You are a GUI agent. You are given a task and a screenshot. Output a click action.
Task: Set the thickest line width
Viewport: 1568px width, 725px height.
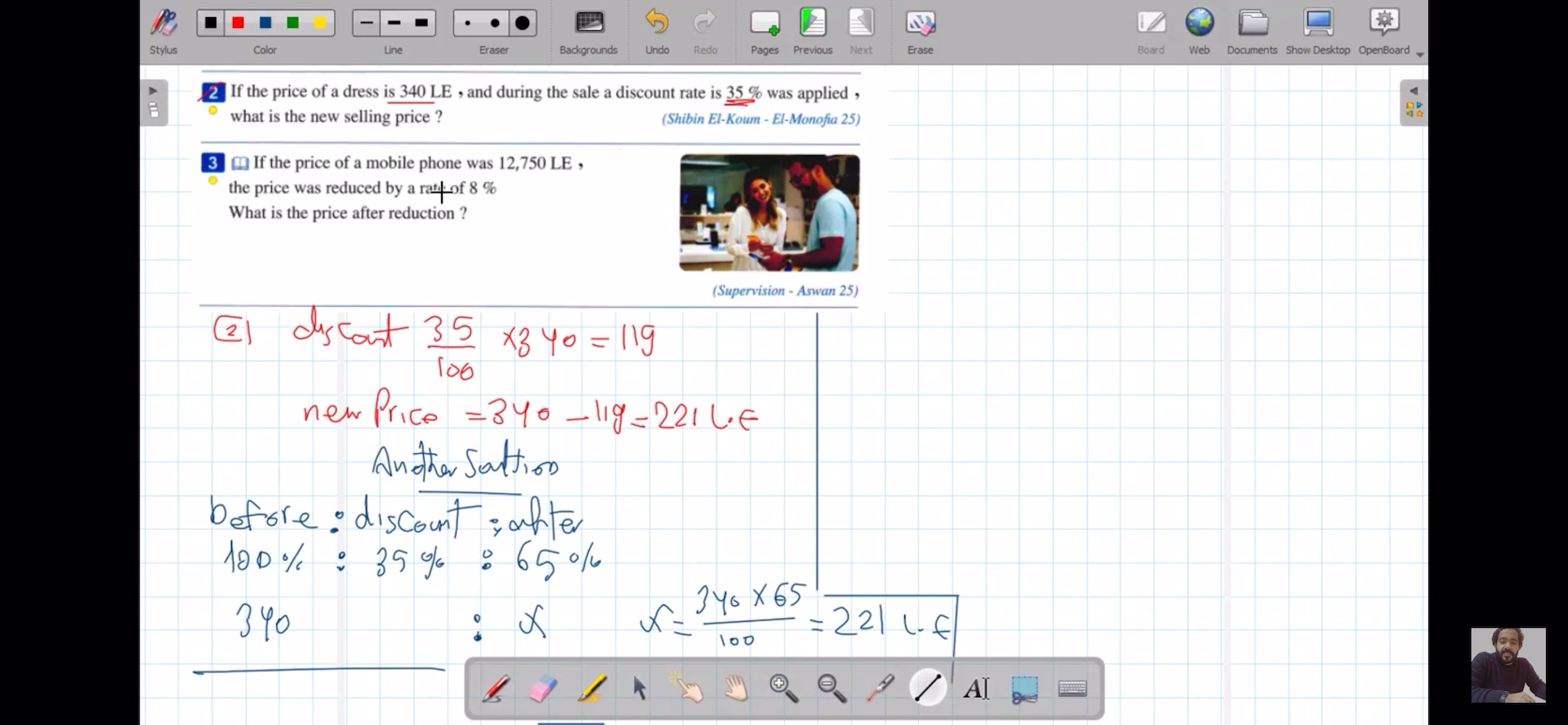click(421, 23)
